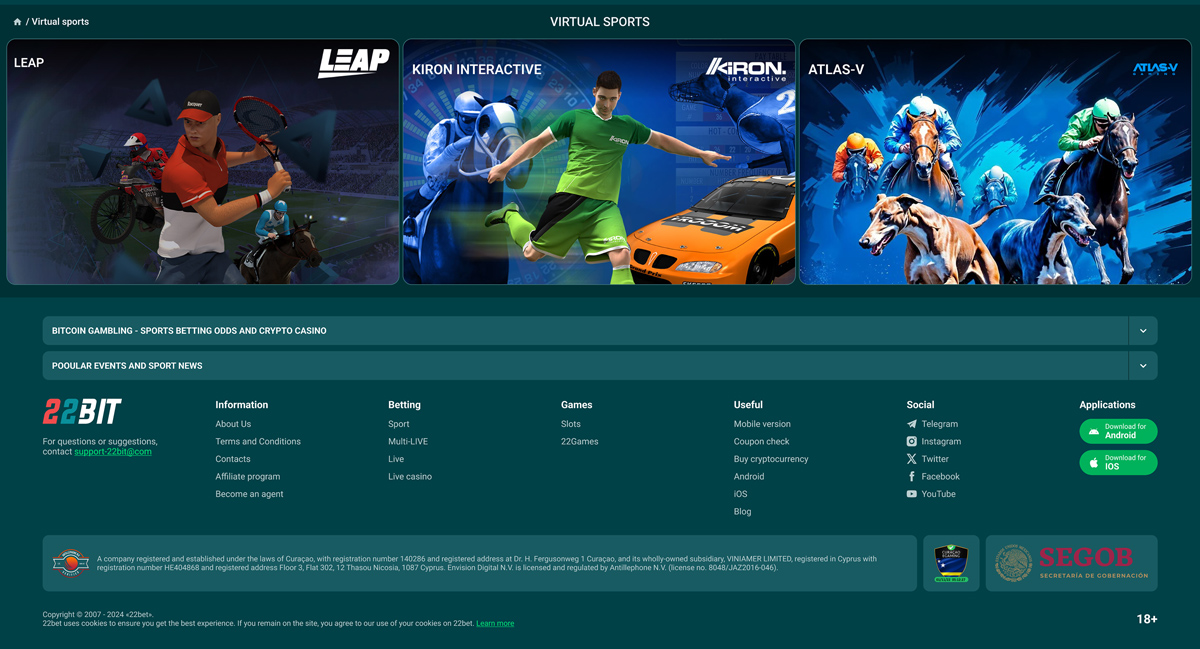Screen dimensions: 1200x649
Task: Click the SEGOB Secretaría de Gobernación logo
Action: 1072,563
